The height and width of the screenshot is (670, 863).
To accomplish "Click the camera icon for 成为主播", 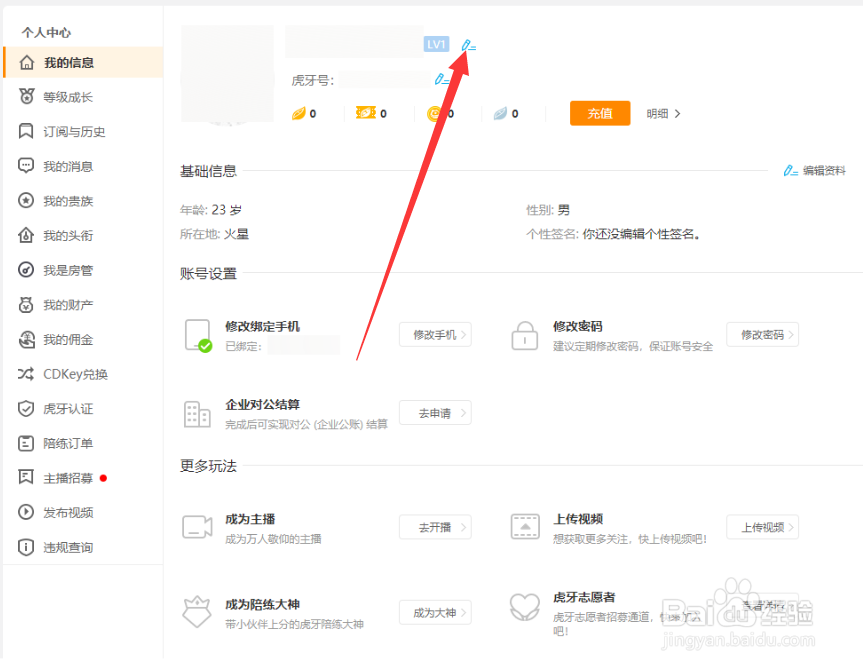I will pos(197,527).
